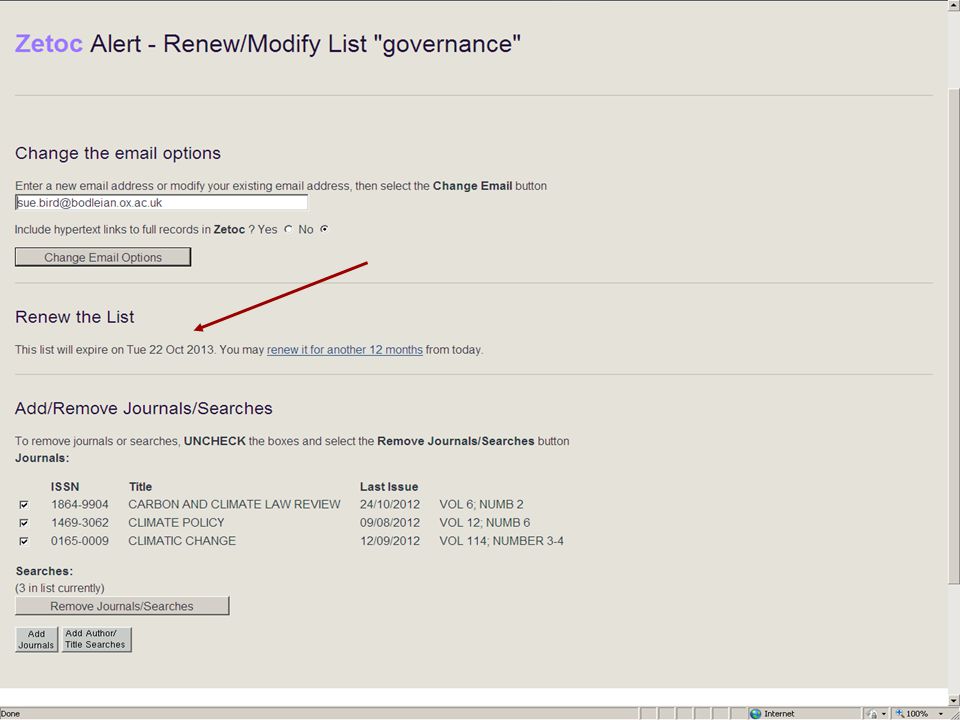The width and height of the screenshot is (960, 720).
Task: Open renew it for another 12 months link
Action: (x=345, y=350)
